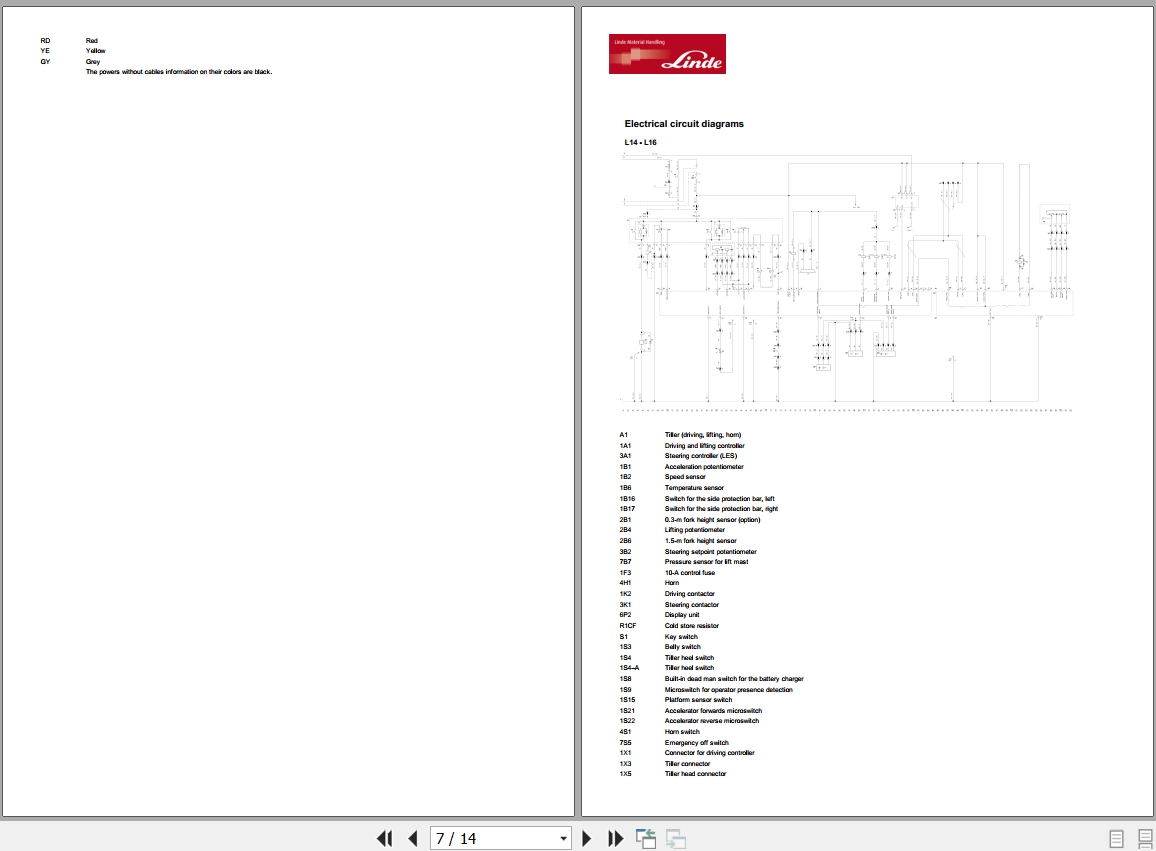Click 'Platform sensor switch' line

coord(698,700)
